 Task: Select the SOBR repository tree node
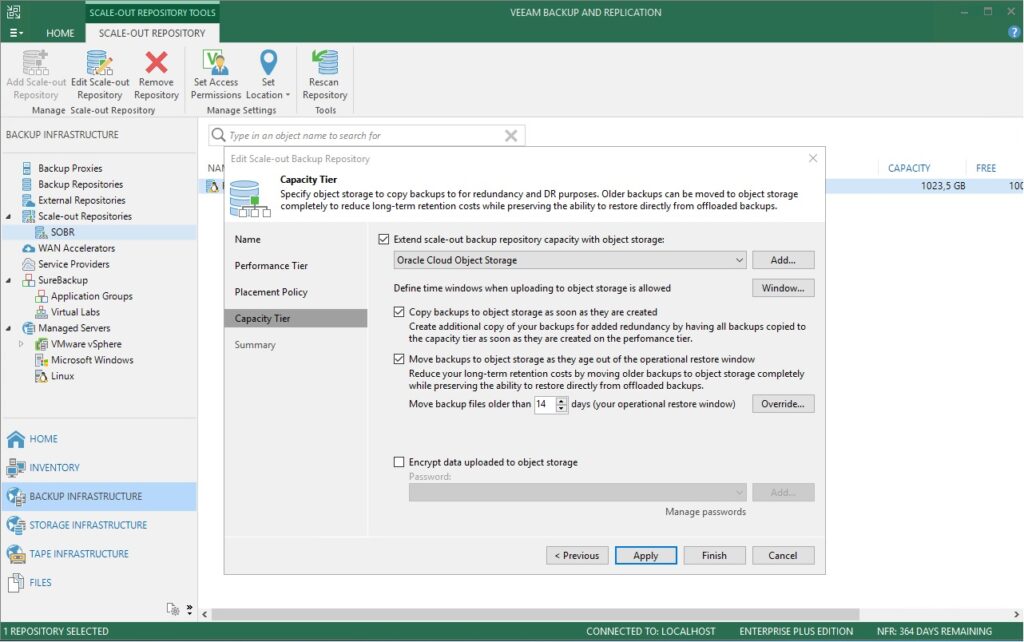(x=63, y=232)
